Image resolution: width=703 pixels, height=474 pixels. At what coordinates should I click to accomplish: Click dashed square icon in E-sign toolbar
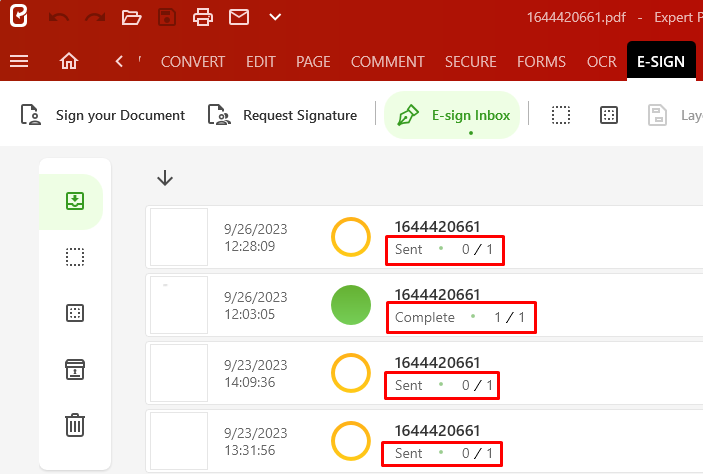[561, 115]
